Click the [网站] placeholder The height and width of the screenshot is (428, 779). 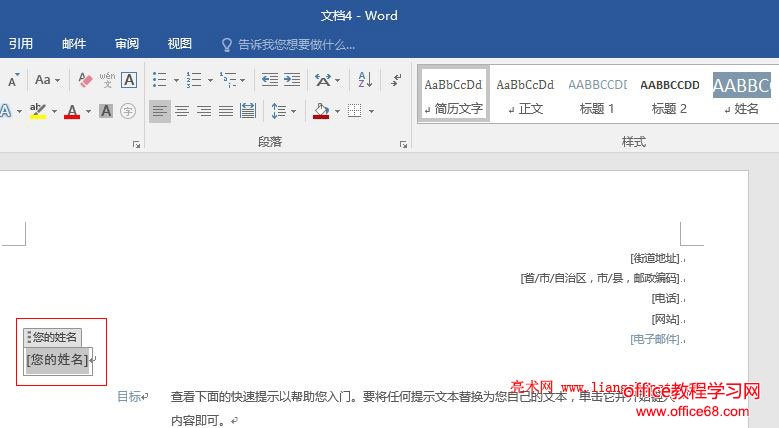tap(666, 319)
